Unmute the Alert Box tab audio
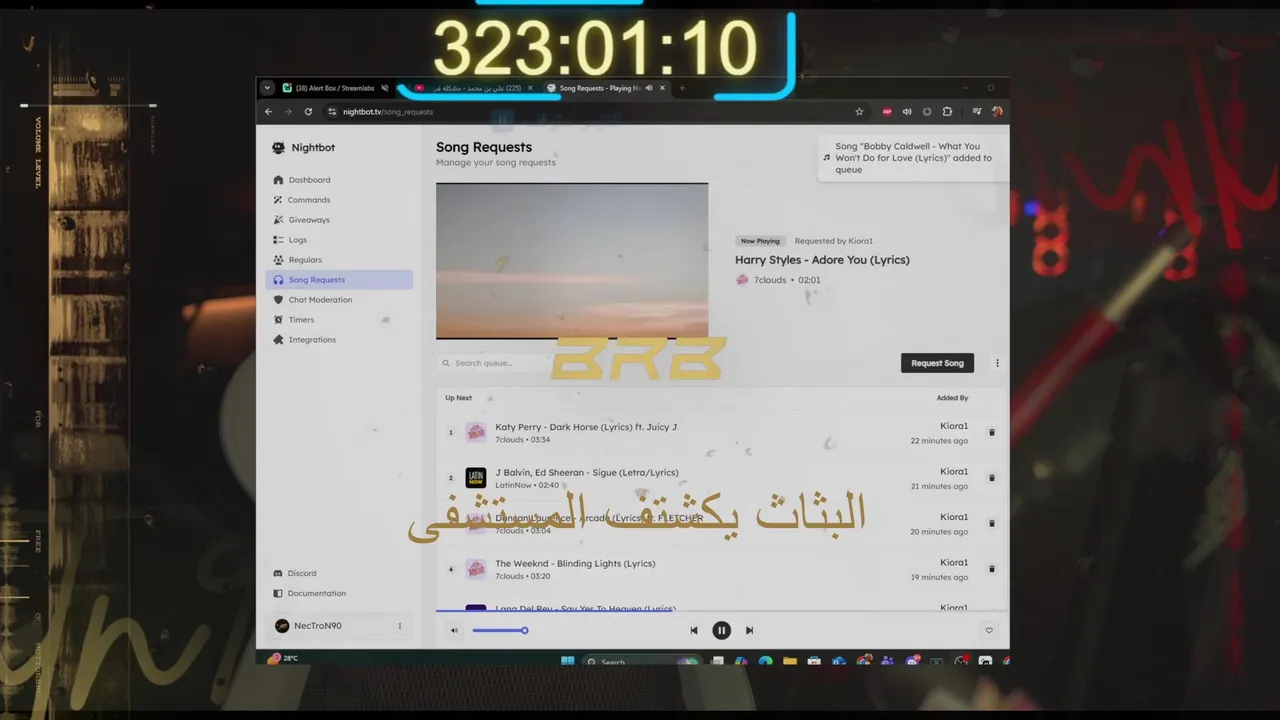The width and height of the screenshot is (1280, 720). tap(385, 88)
